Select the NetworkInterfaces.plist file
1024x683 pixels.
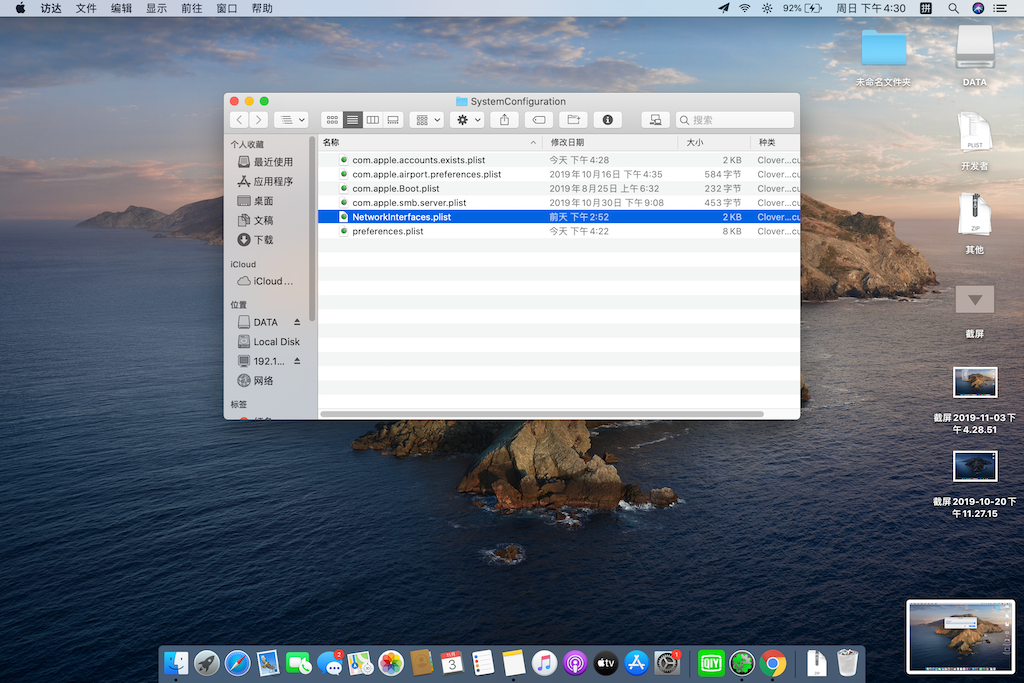tap(400, 216)
